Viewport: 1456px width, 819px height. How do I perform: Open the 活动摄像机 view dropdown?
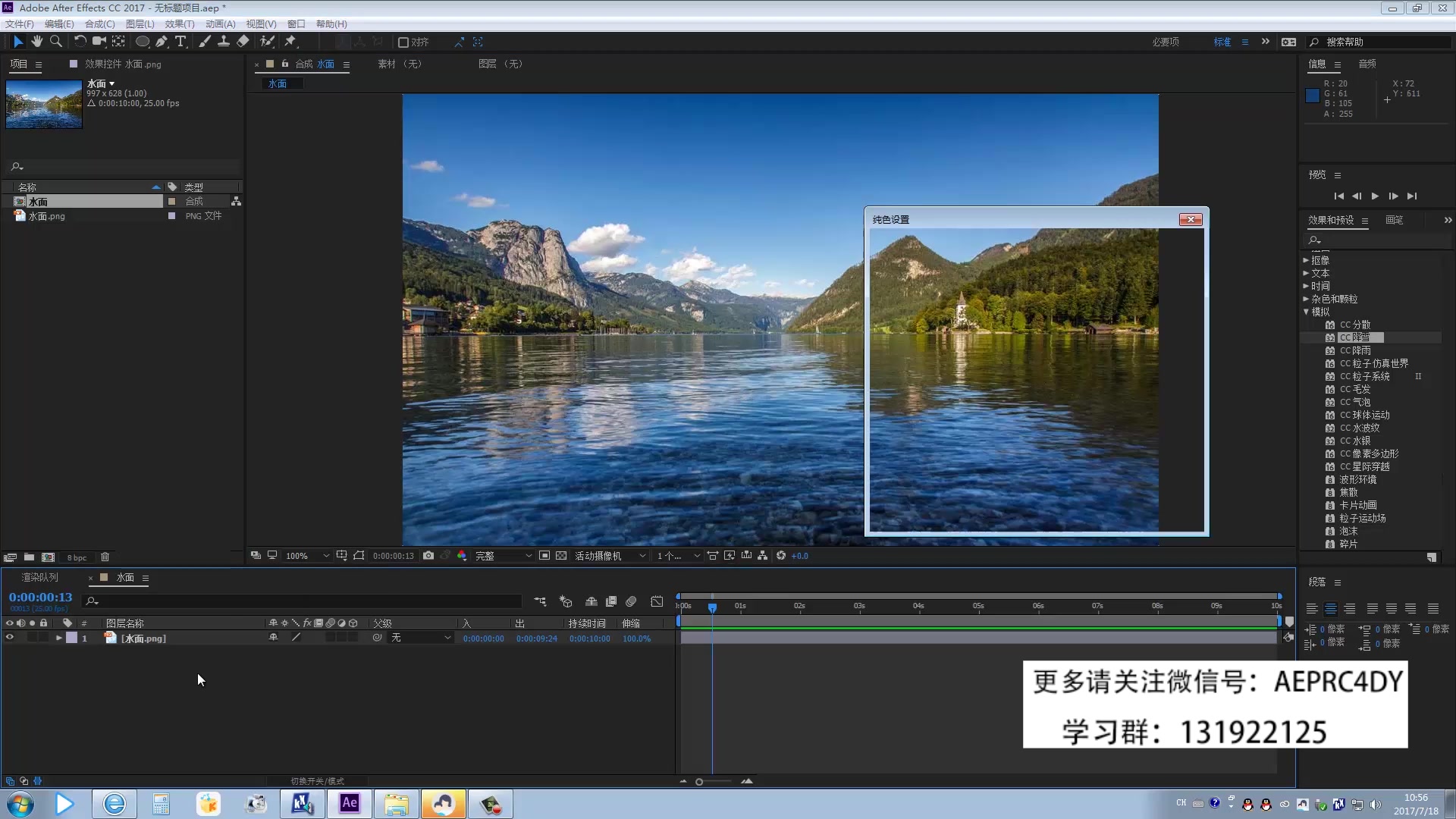click(610, 556)
